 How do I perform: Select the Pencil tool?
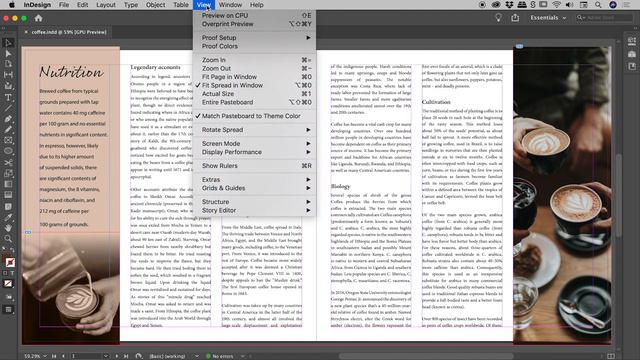tap(8, 129)
